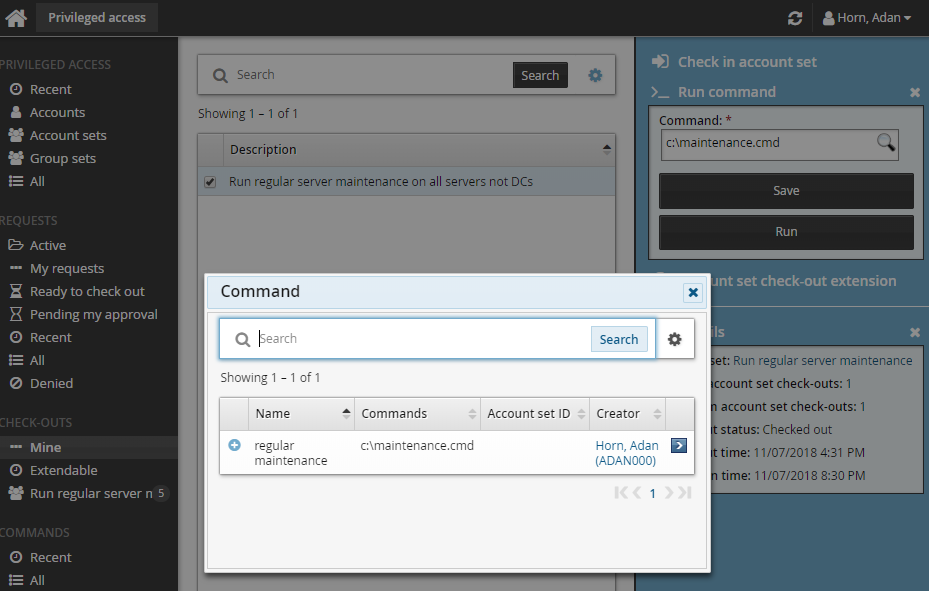
Task: Click the home icon in top bar
Action: (16, 18)
